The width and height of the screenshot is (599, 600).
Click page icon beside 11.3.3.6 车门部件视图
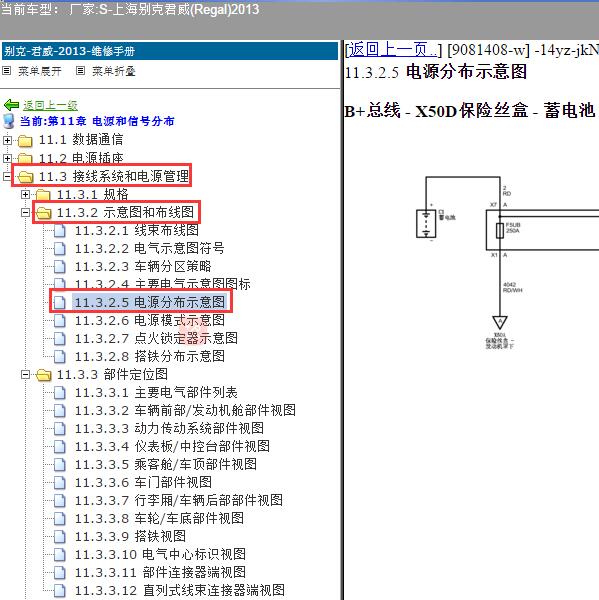pyautogui.click(x=60, y=483)
